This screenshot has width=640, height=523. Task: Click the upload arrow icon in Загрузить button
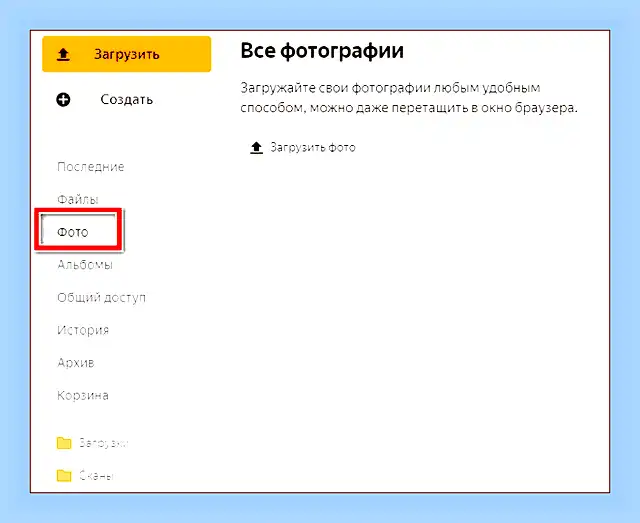pos(63,54)
